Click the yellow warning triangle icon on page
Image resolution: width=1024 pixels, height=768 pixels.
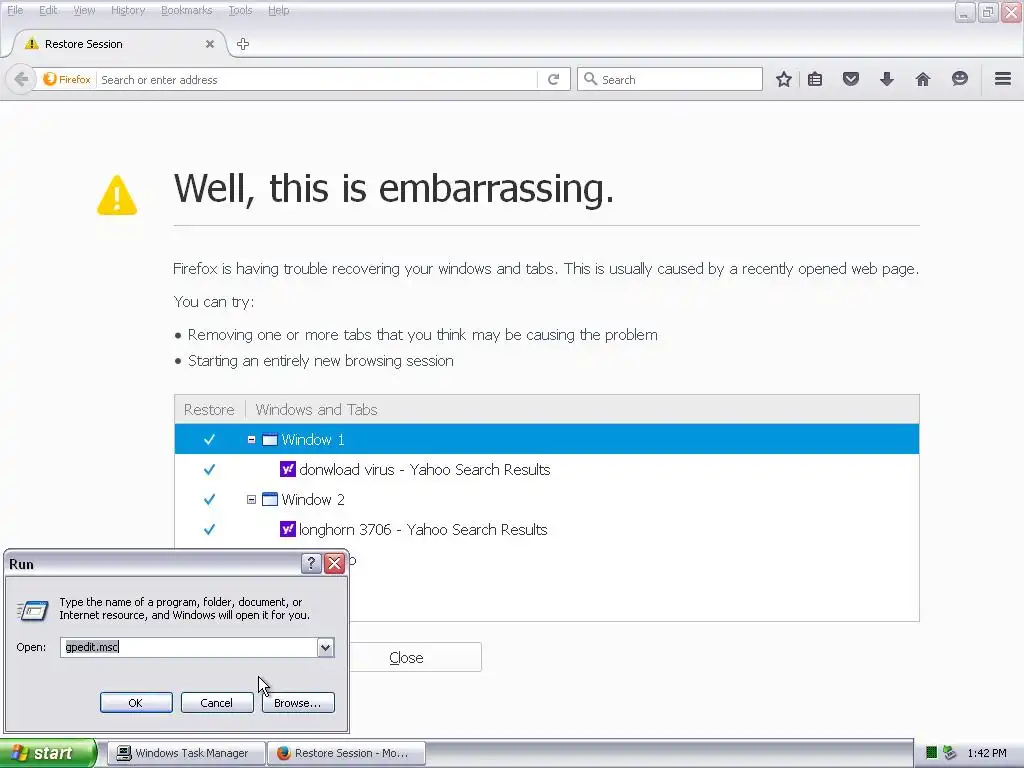click(117, 195)
